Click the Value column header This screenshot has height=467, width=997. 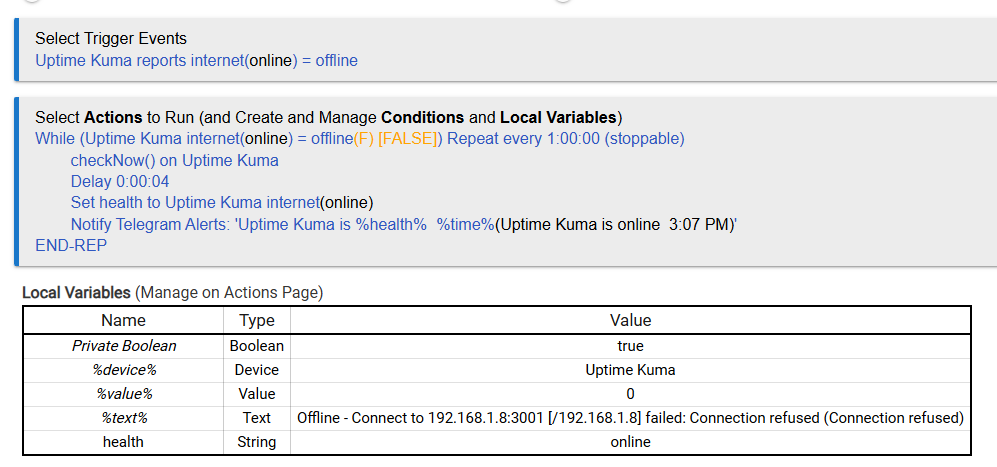click(630, 321)
